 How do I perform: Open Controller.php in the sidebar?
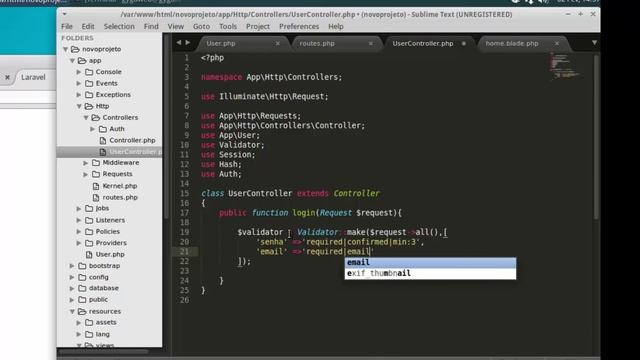point(132,140)
